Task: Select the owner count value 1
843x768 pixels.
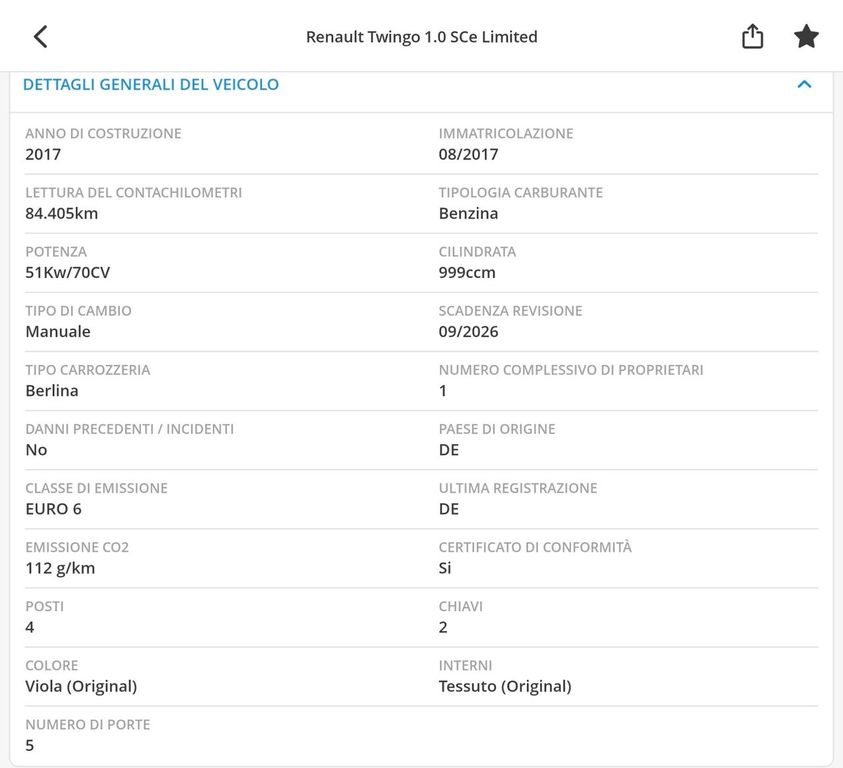Action: (x=443, y=391)
